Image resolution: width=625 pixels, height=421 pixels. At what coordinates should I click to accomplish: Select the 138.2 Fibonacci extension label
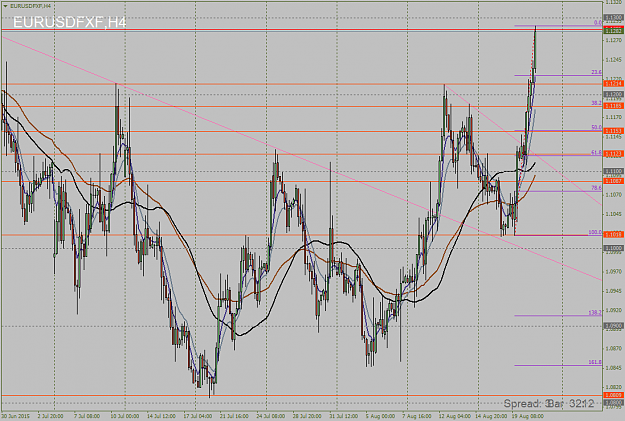pyautogui.click(x=595, y=313)
